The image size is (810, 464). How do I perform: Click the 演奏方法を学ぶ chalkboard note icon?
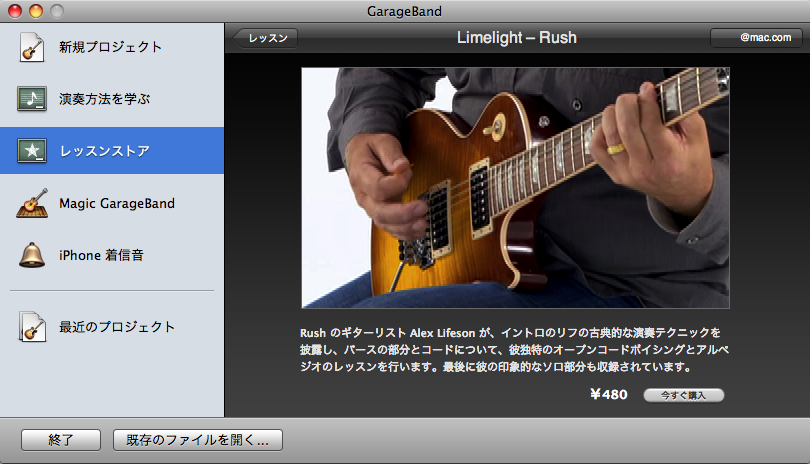point(32,99)
